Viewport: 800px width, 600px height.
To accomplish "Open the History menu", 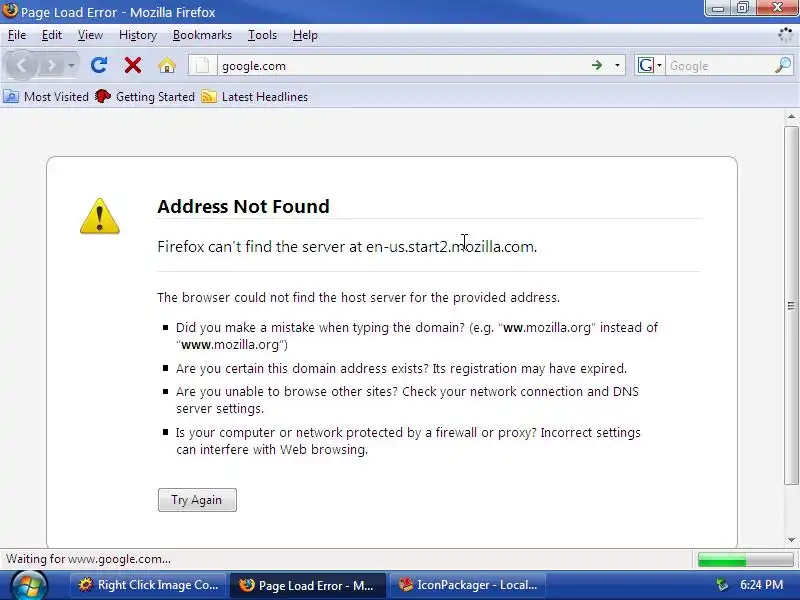I will [138, 35].
